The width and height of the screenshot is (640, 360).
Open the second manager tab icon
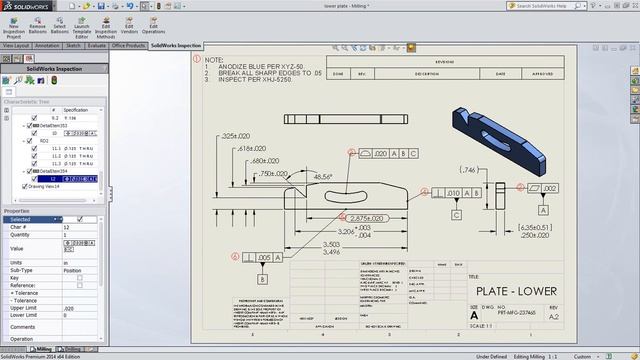click(x=18, y=59)
